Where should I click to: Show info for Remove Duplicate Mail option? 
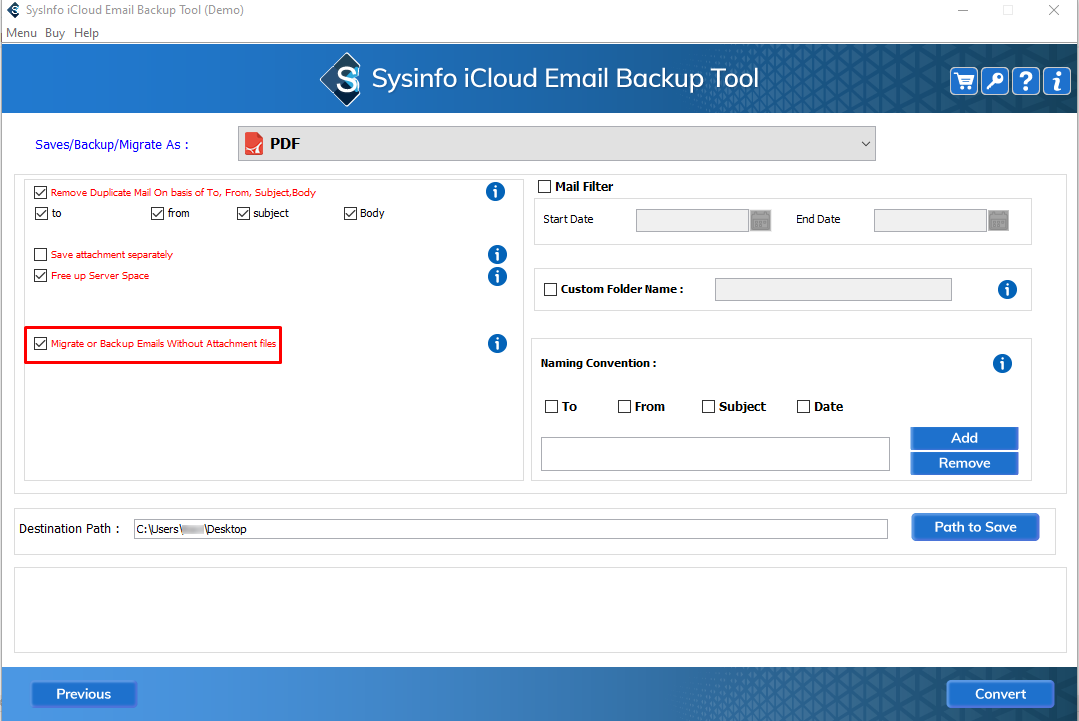pyautogui.click(x=495, y=192)
